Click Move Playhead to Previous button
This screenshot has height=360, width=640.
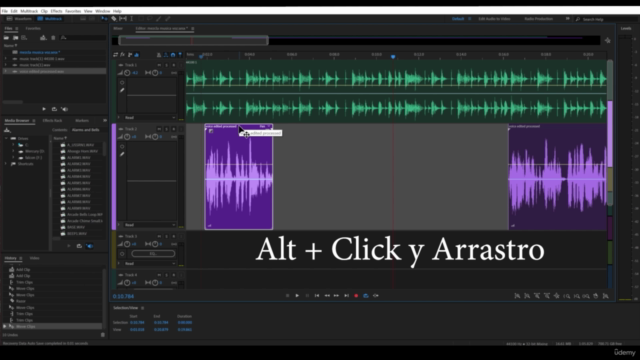[317, 296]
